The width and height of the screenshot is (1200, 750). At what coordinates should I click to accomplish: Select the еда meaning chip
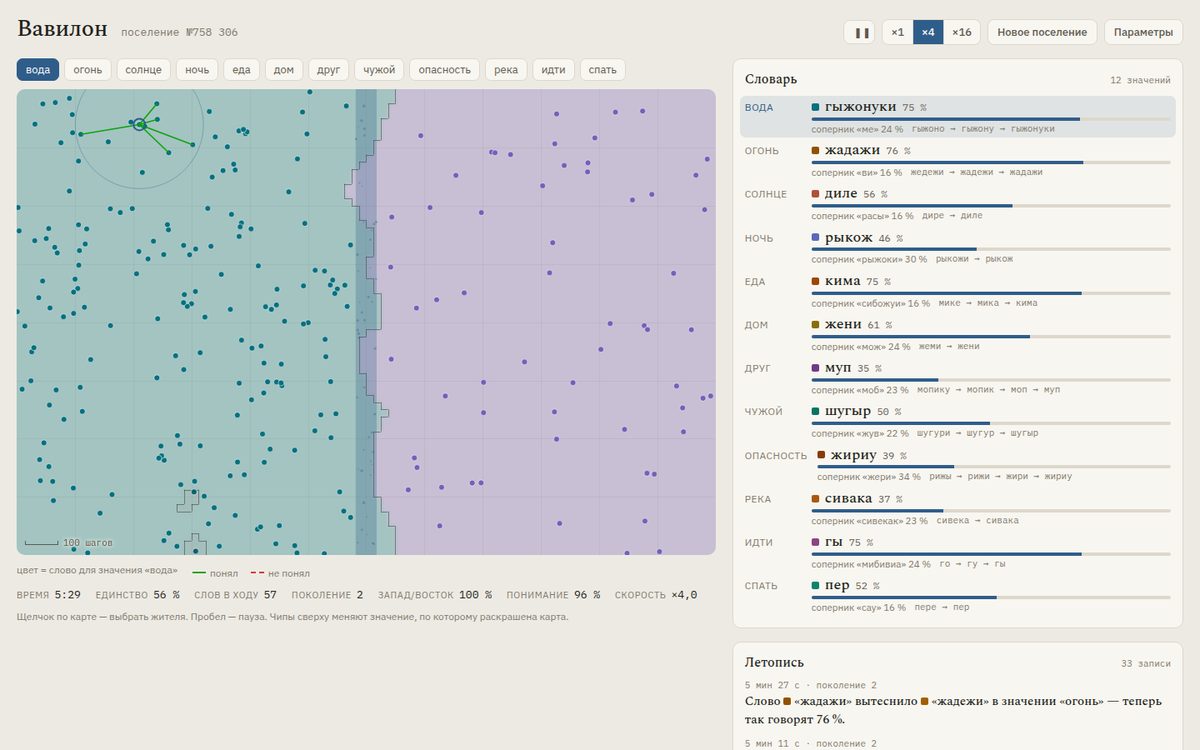click(242, 70)
